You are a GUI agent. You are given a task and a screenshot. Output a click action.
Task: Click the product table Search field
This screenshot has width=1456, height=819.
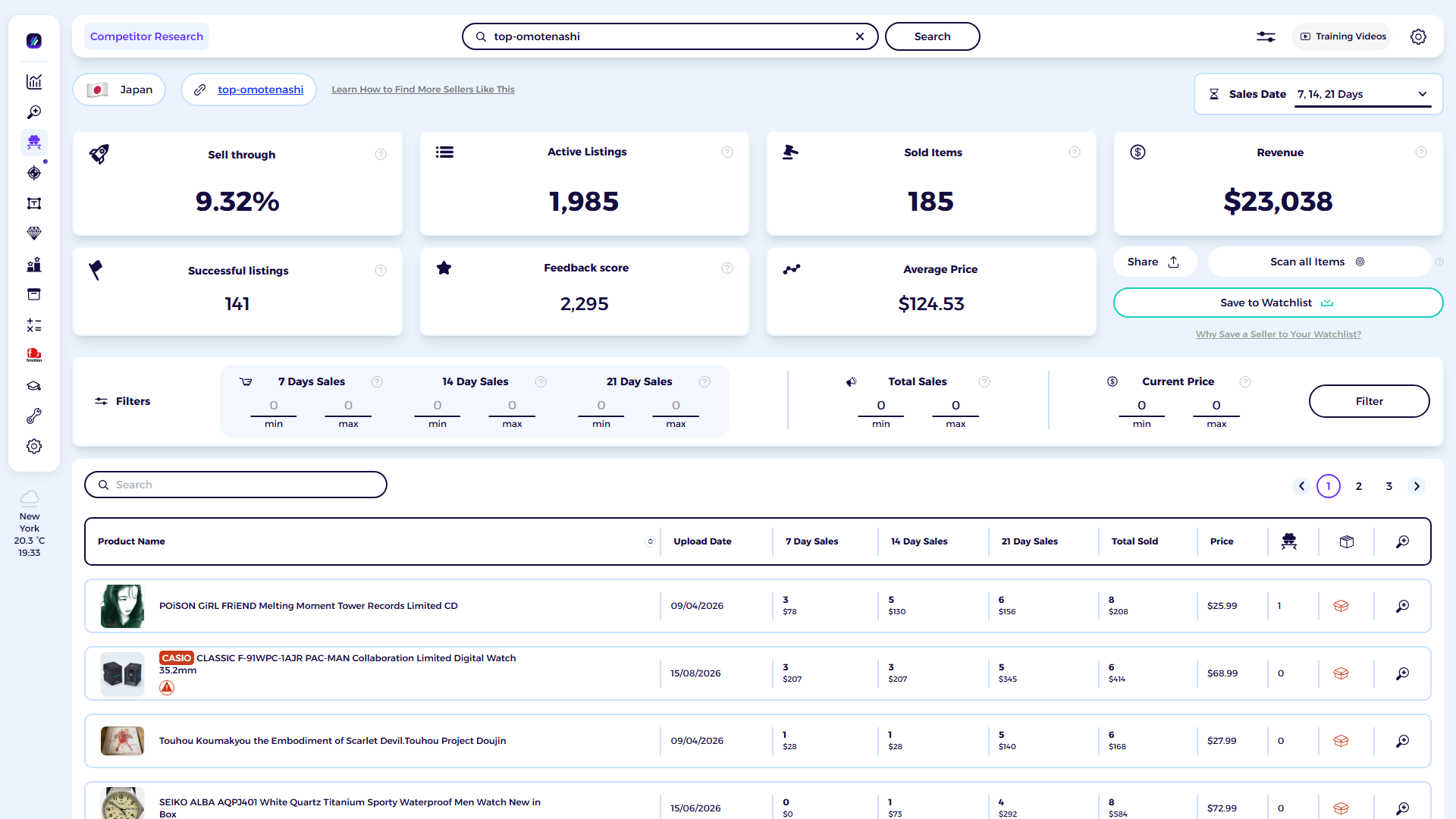click(x=236, y=485)
